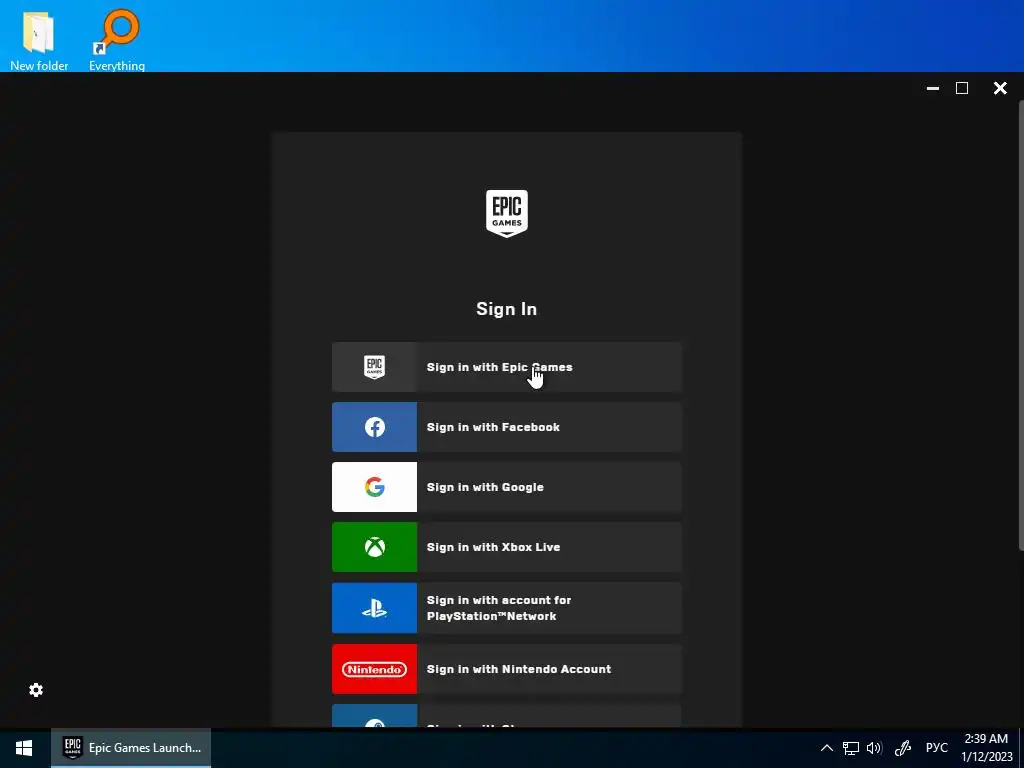1024x768 pixels.
Task: Maximize the Epic Games Launcher window
Action: pyautogui.click(x=962, y=88)
